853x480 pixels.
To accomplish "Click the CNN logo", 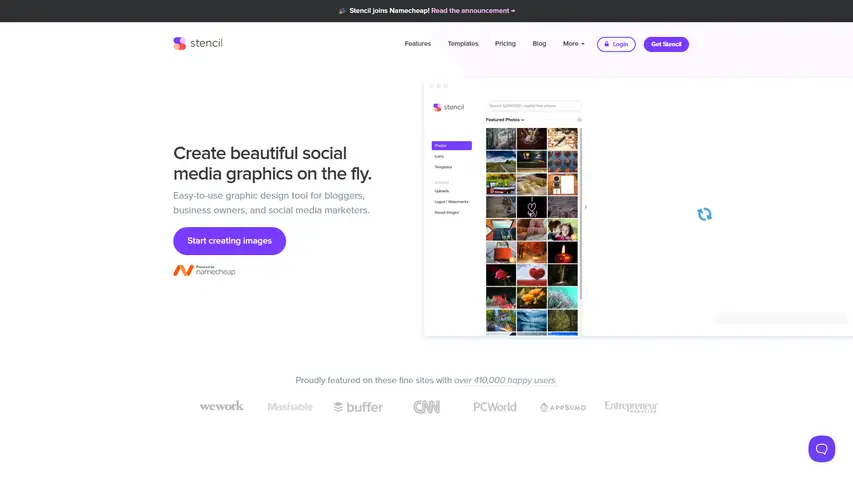I will pyautogui.click(x=426, y=407).
